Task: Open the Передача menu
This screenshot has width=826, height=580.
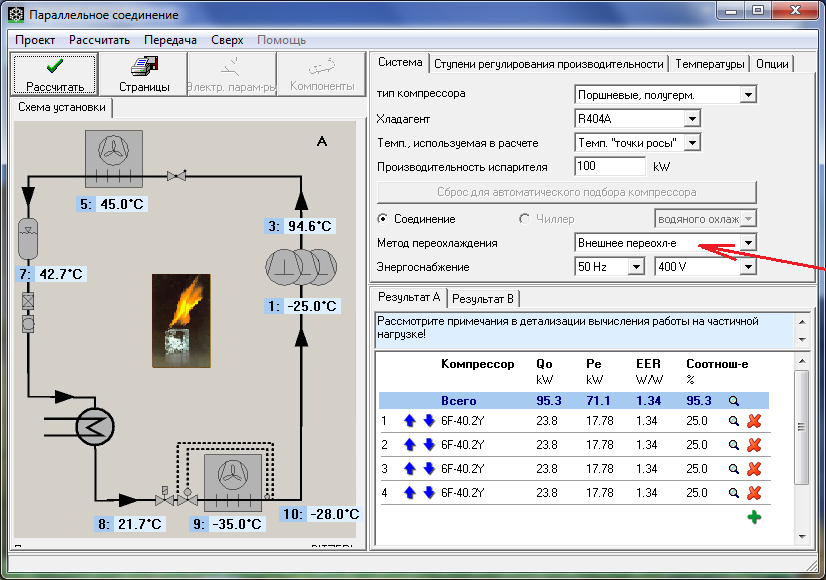Action: 170,40
